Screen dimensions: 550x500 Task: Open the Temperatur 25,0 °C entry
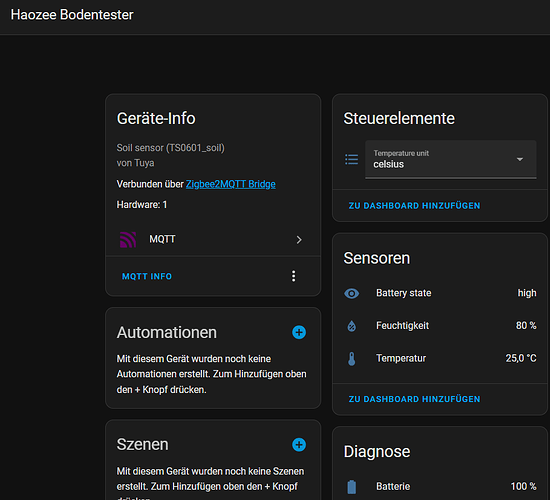pyautogui.click(x=440, y=358)
